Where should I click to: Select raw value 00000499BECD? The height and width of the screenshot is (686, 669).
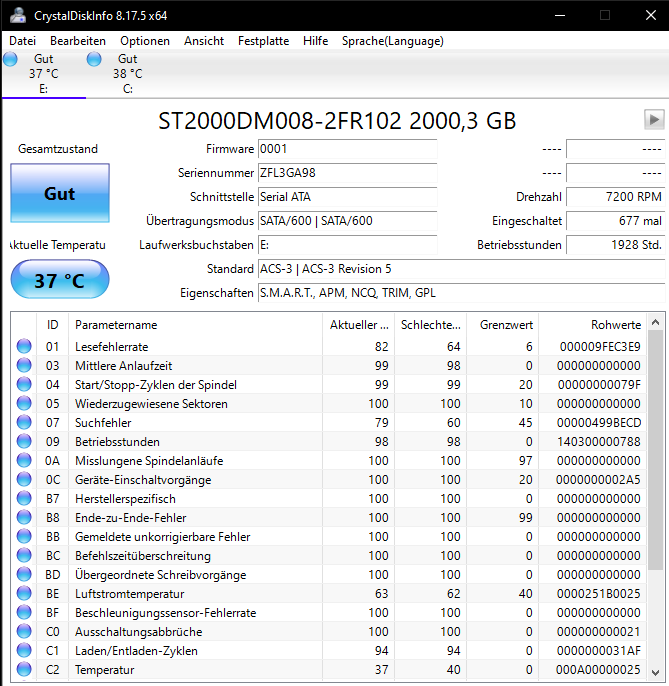[x=599, y=423]
